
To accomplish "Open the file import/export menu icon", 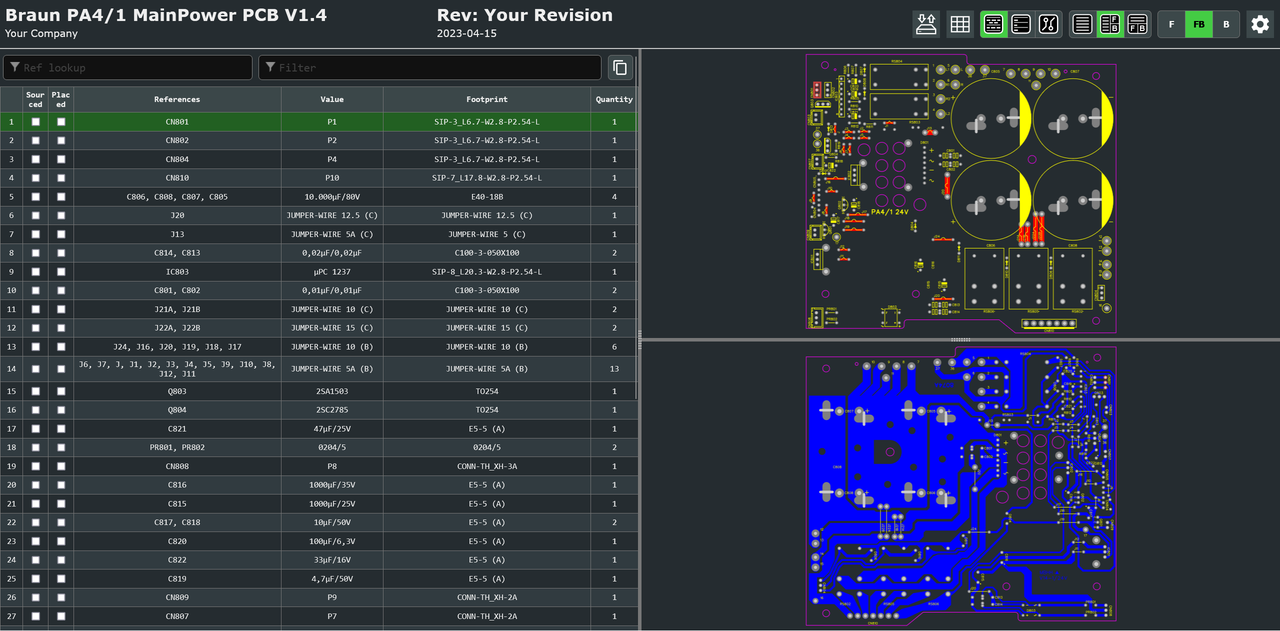I will [927, 24].
